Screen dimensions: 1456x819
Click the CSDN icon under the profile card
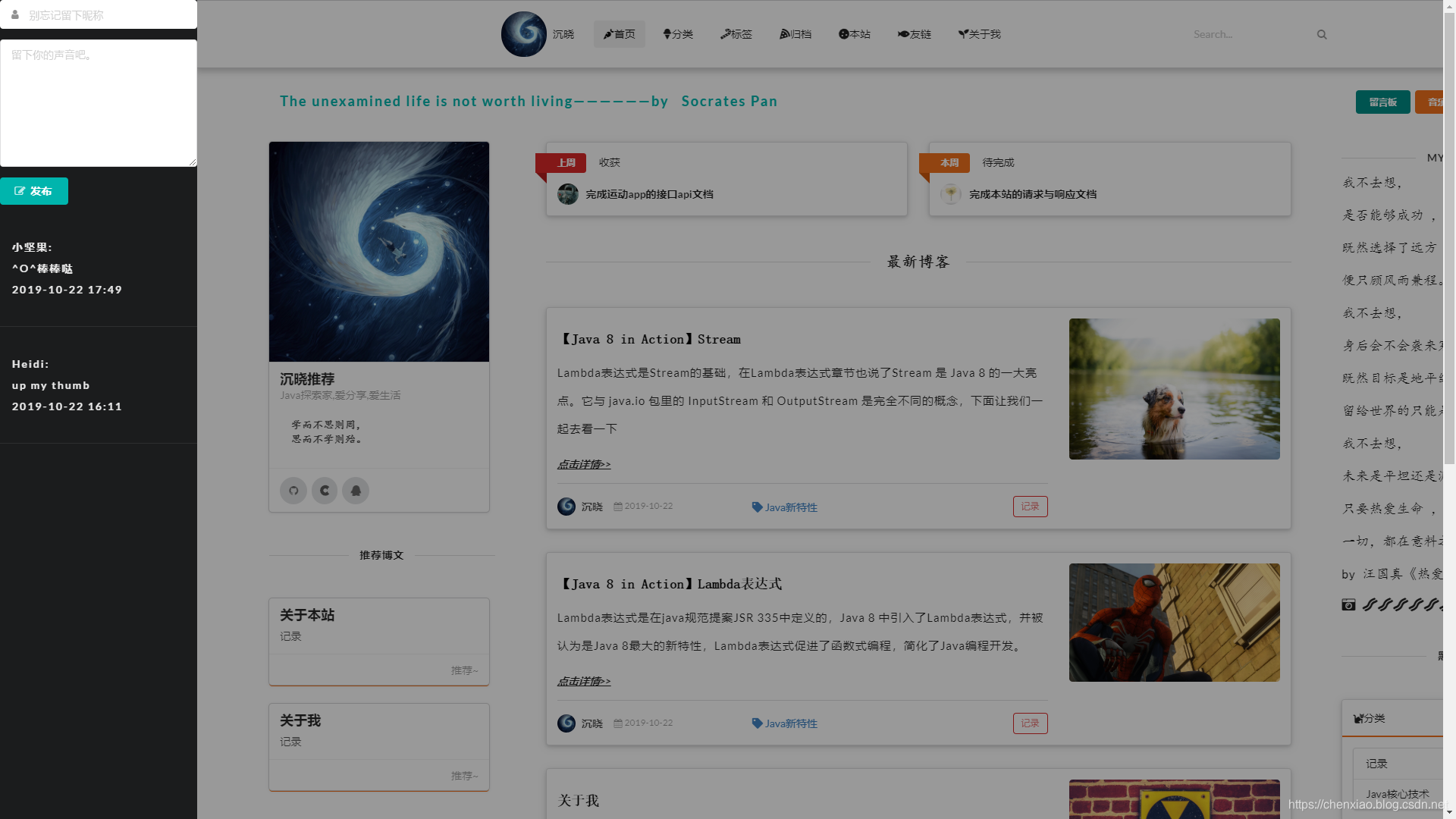[324, 491]
